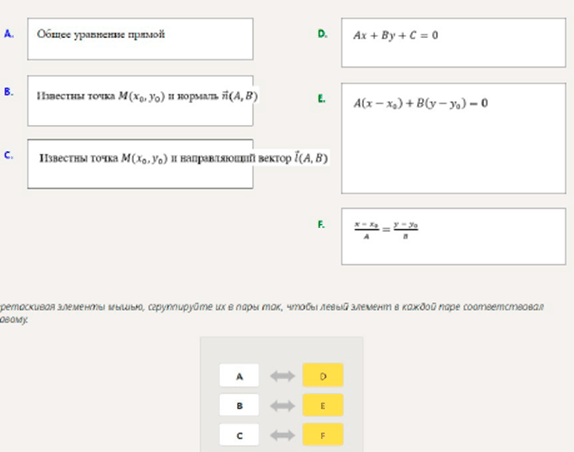Click the box with A(x−x₀)+B(y−y₀)=0
The image size is (574, 452).
coord(454,138)
